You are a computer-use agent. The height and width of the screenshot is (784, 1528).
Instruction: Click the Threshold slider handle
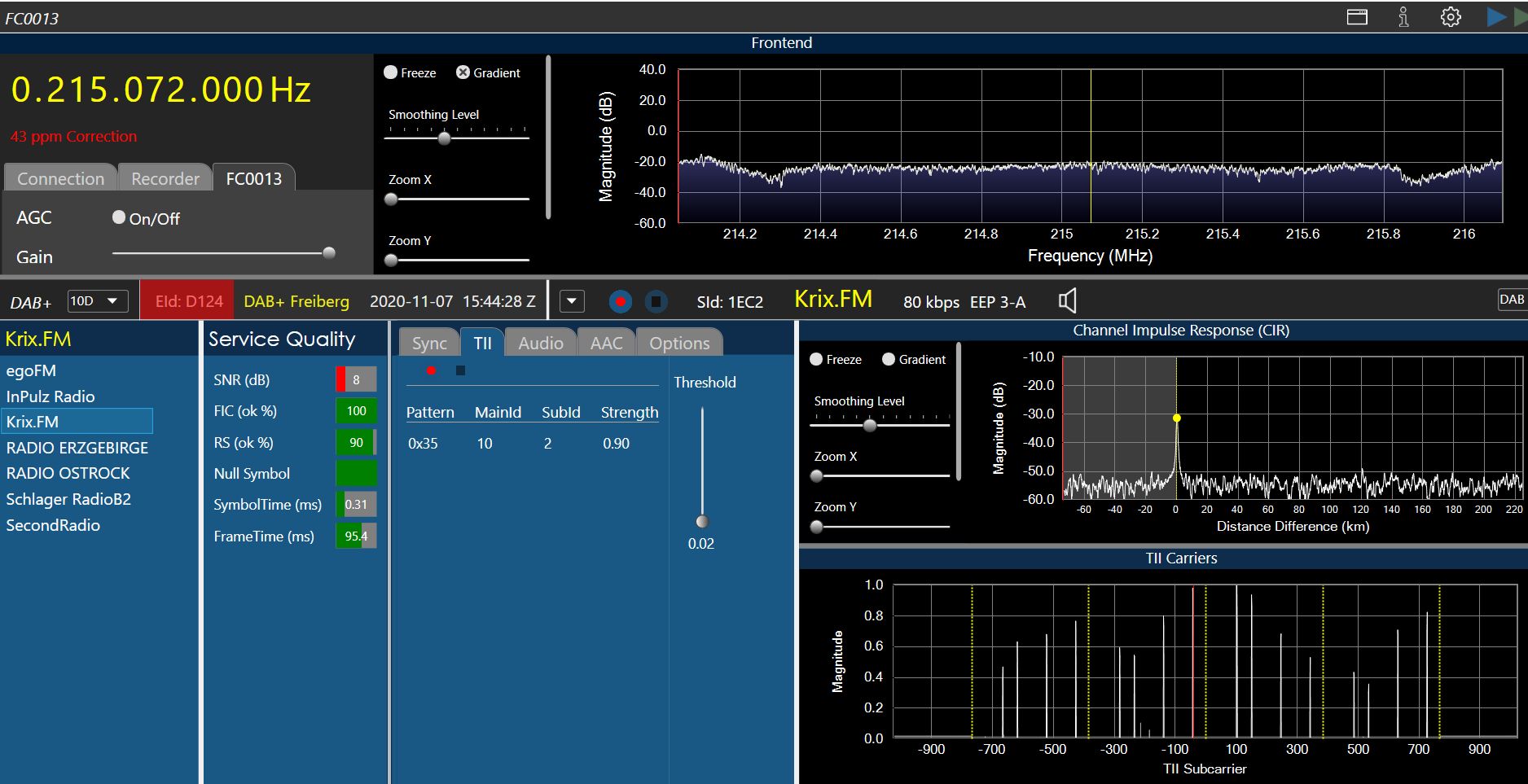(702, 521)
